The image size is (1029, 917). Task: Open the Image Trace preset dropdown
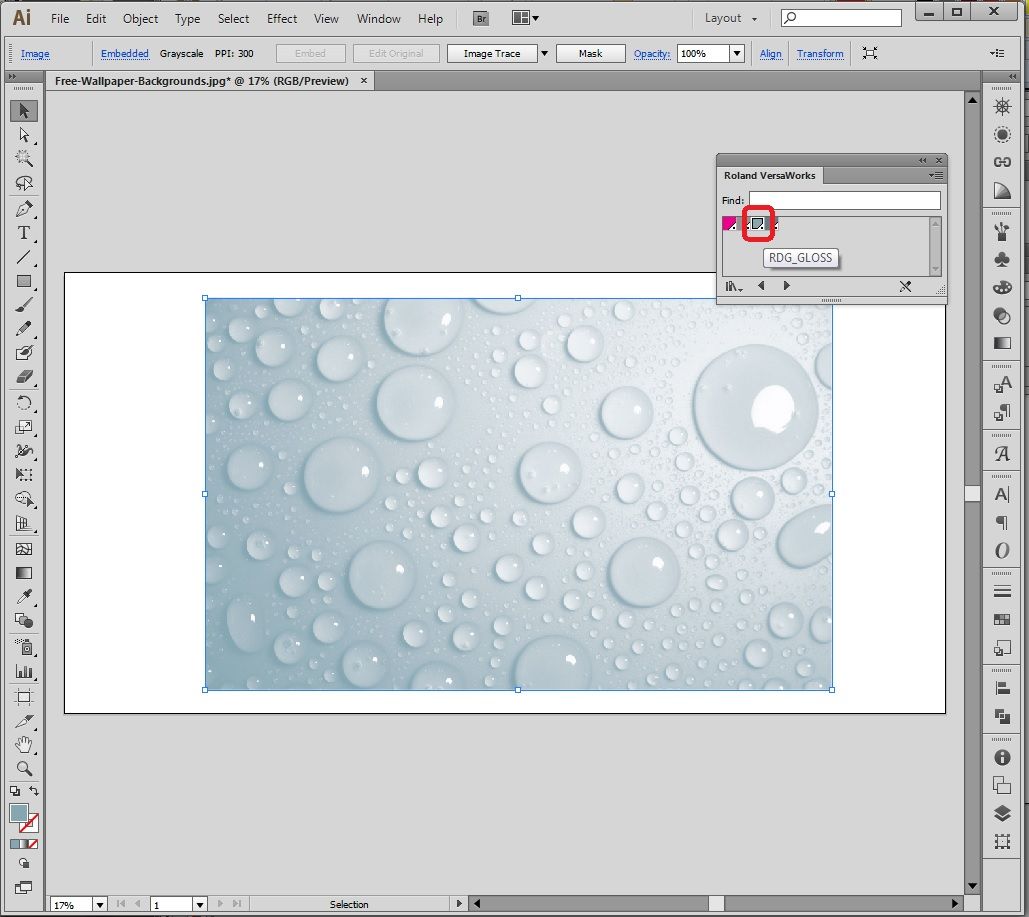click(543, 52)
